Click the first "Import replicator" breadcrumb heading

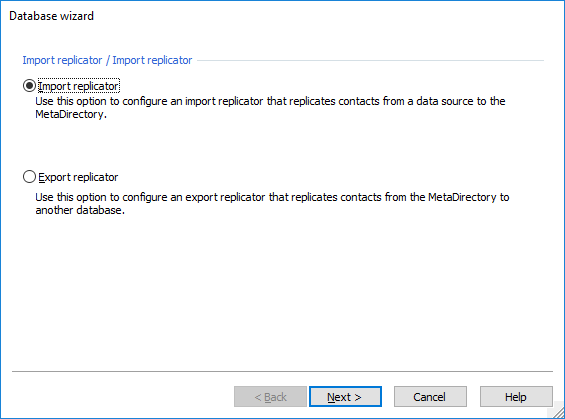pyautogui.click(x=62, y=60)
